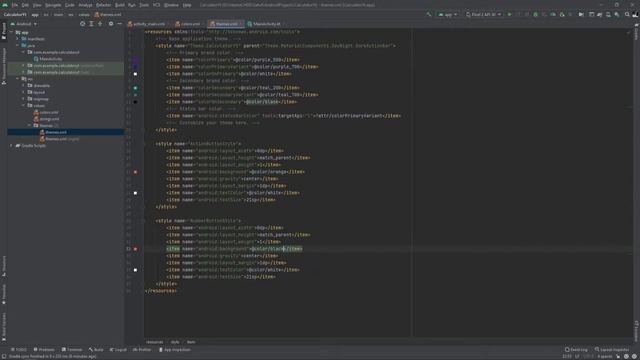Open the Profiler tool window

142,350
